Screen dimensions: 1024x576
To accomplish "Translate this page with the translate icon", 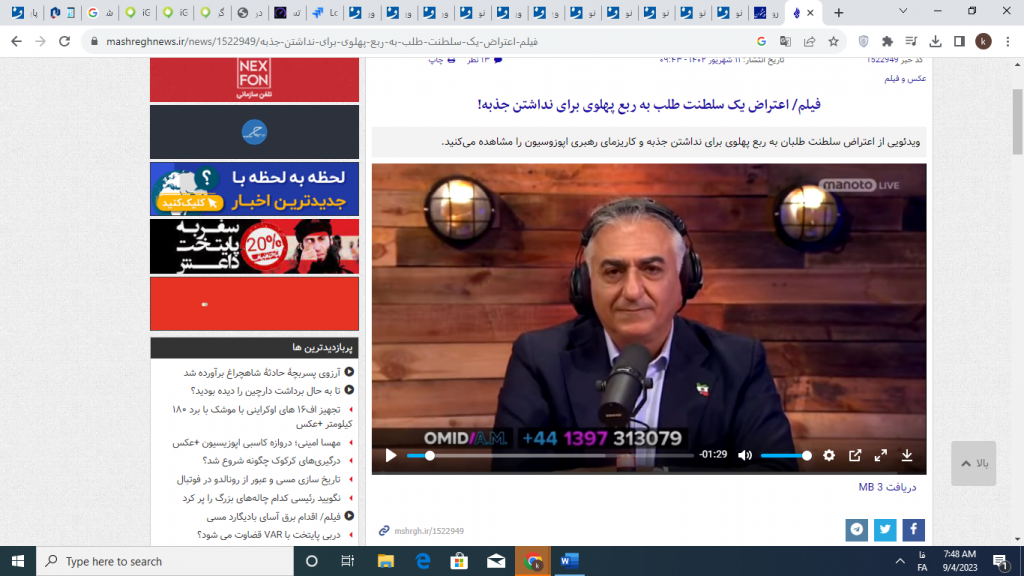I will [785, 42].
